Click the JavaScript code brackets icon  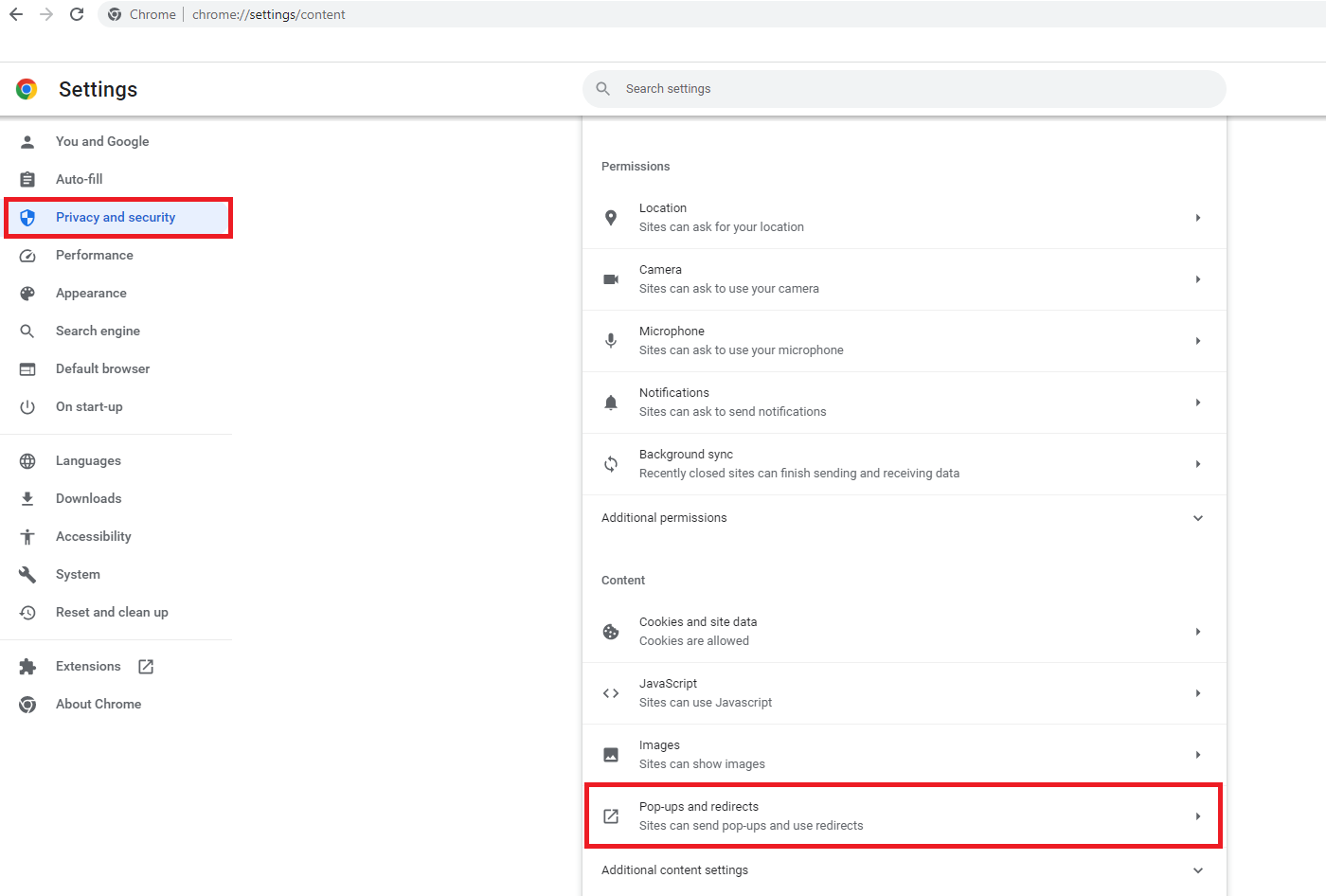click(611, 693)
